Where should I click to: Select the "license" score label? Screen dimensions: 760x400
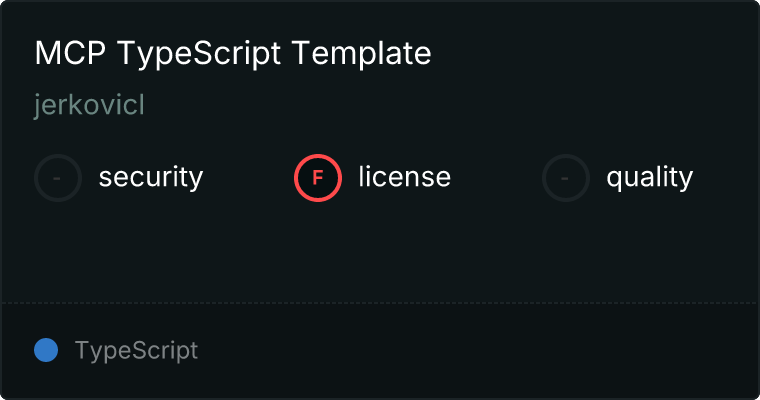click(x=404, y=178)
